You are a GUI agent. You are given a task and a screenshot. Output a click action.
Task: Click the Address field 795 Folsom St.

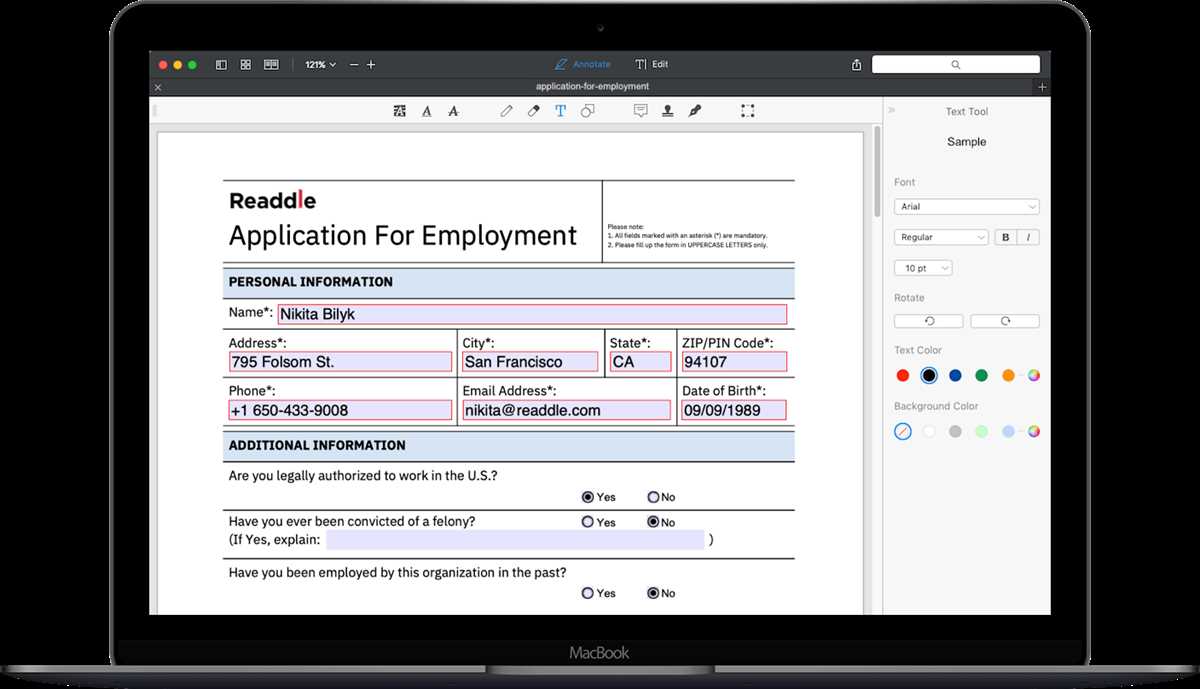coord(340,362)
